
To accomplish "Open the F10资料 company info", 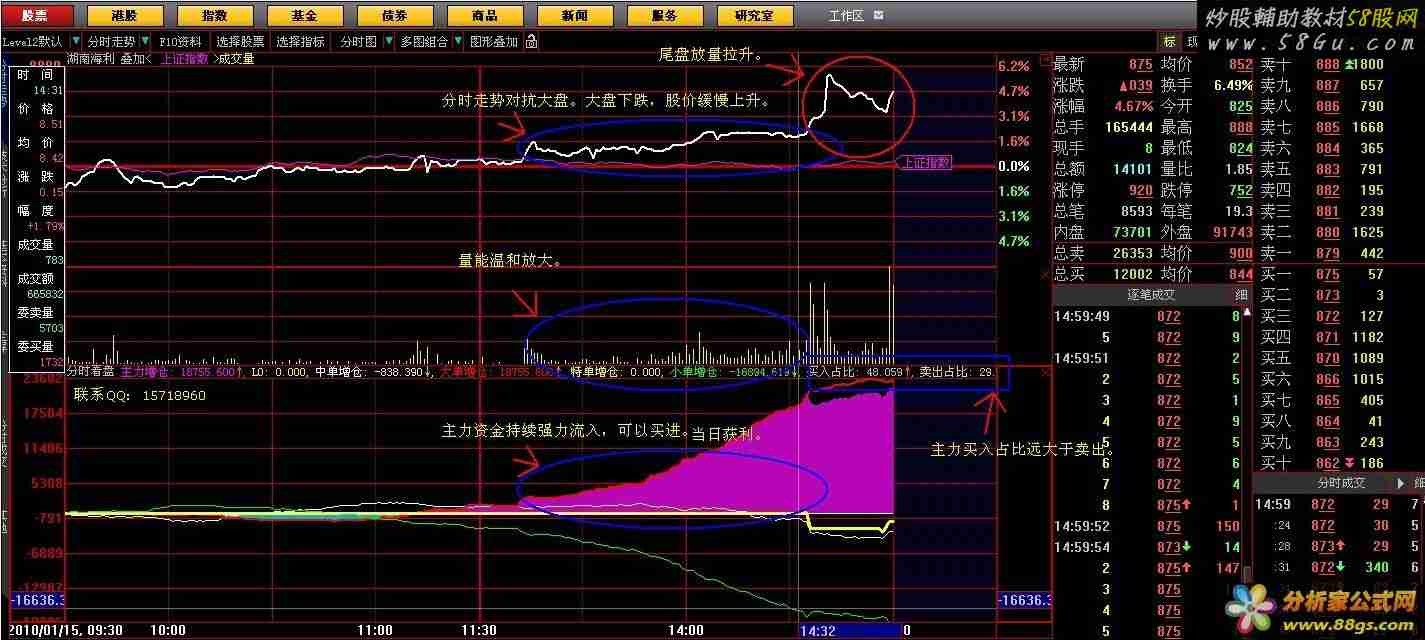I will 181,42.
